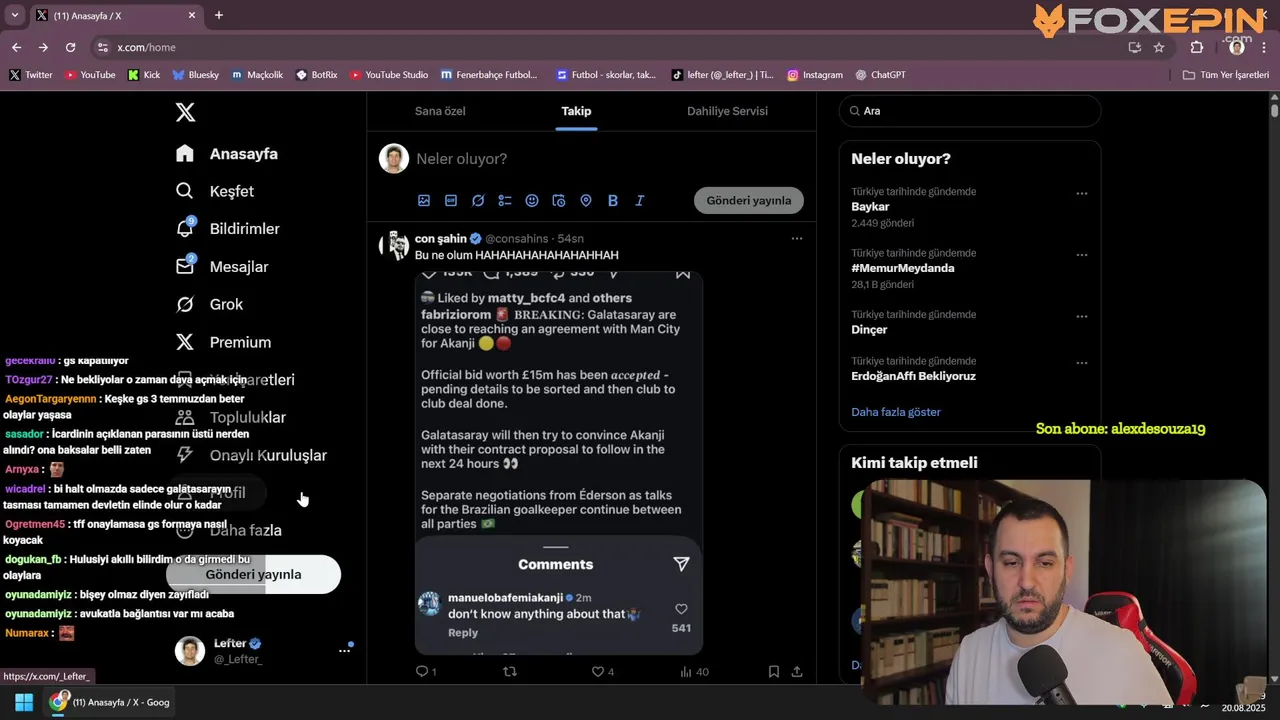Open more options for #MemurMeydanda trend
The width and height of the screenshot is (1280, 720).
pyautogui.click(x=1081, y=255)
